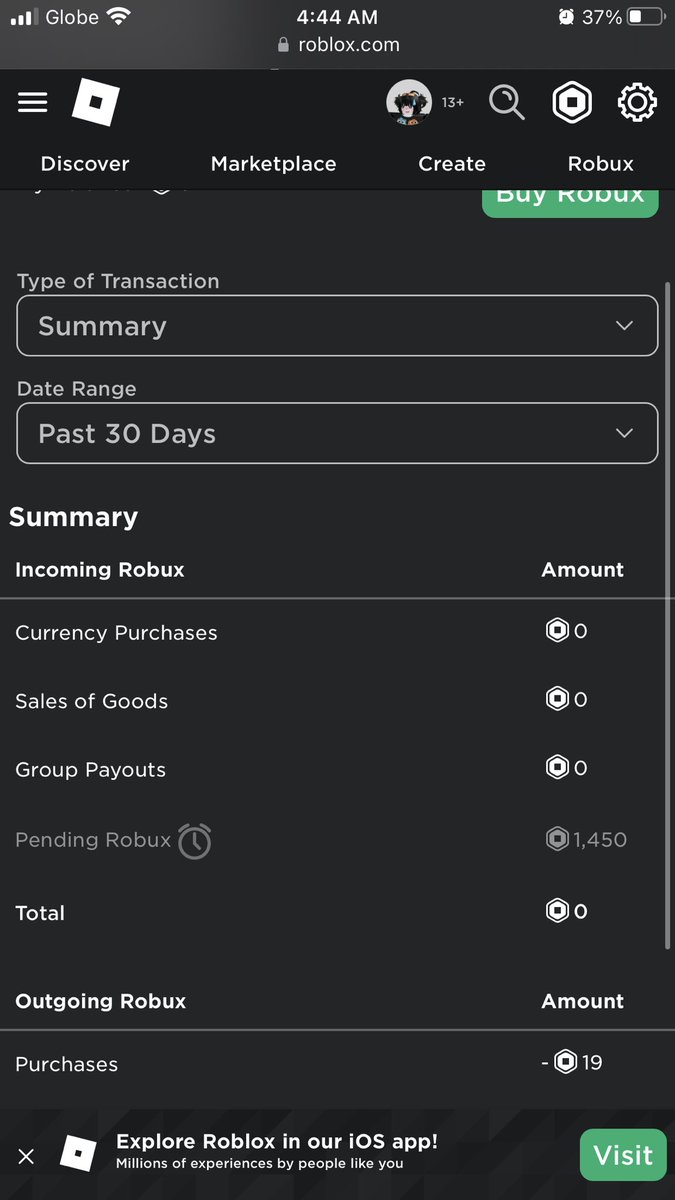The height and width of the screenshot is (1200, 675).
Task: Switch to the Create tab
Action: 452,164
